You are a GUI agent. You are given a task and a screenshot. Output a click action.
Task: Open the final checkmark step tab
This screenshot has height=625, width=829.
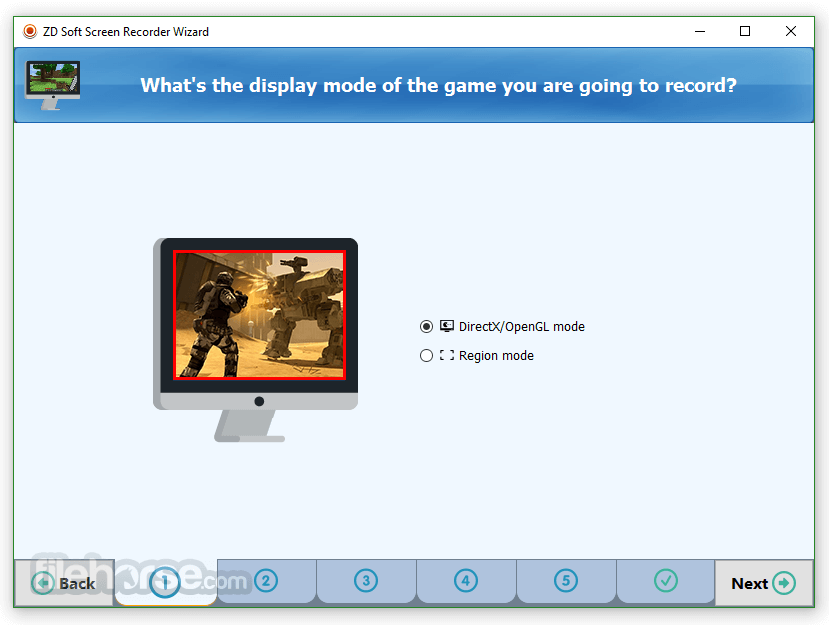tap(666, 581)
